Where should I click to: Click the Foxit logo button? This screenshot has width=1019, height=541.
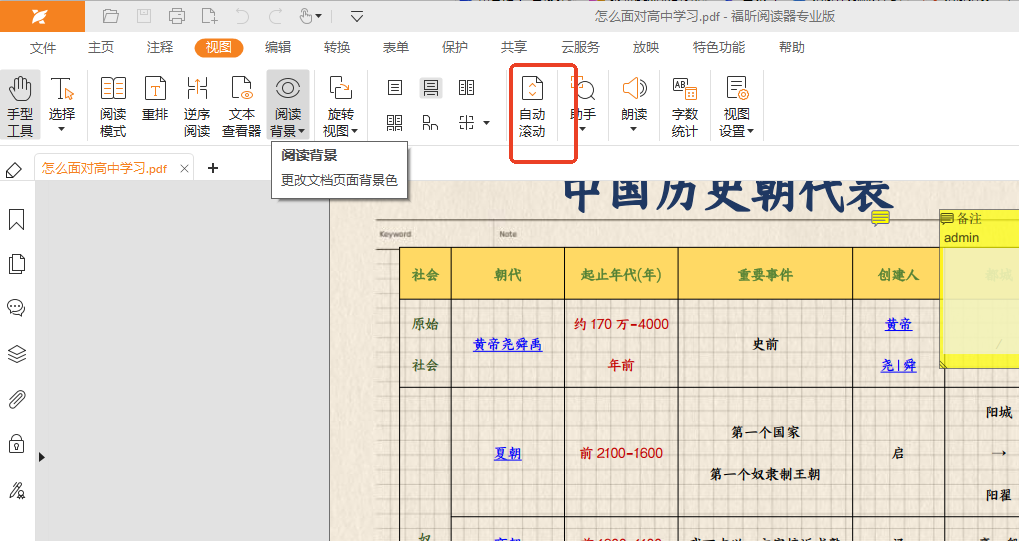(42, 16)
